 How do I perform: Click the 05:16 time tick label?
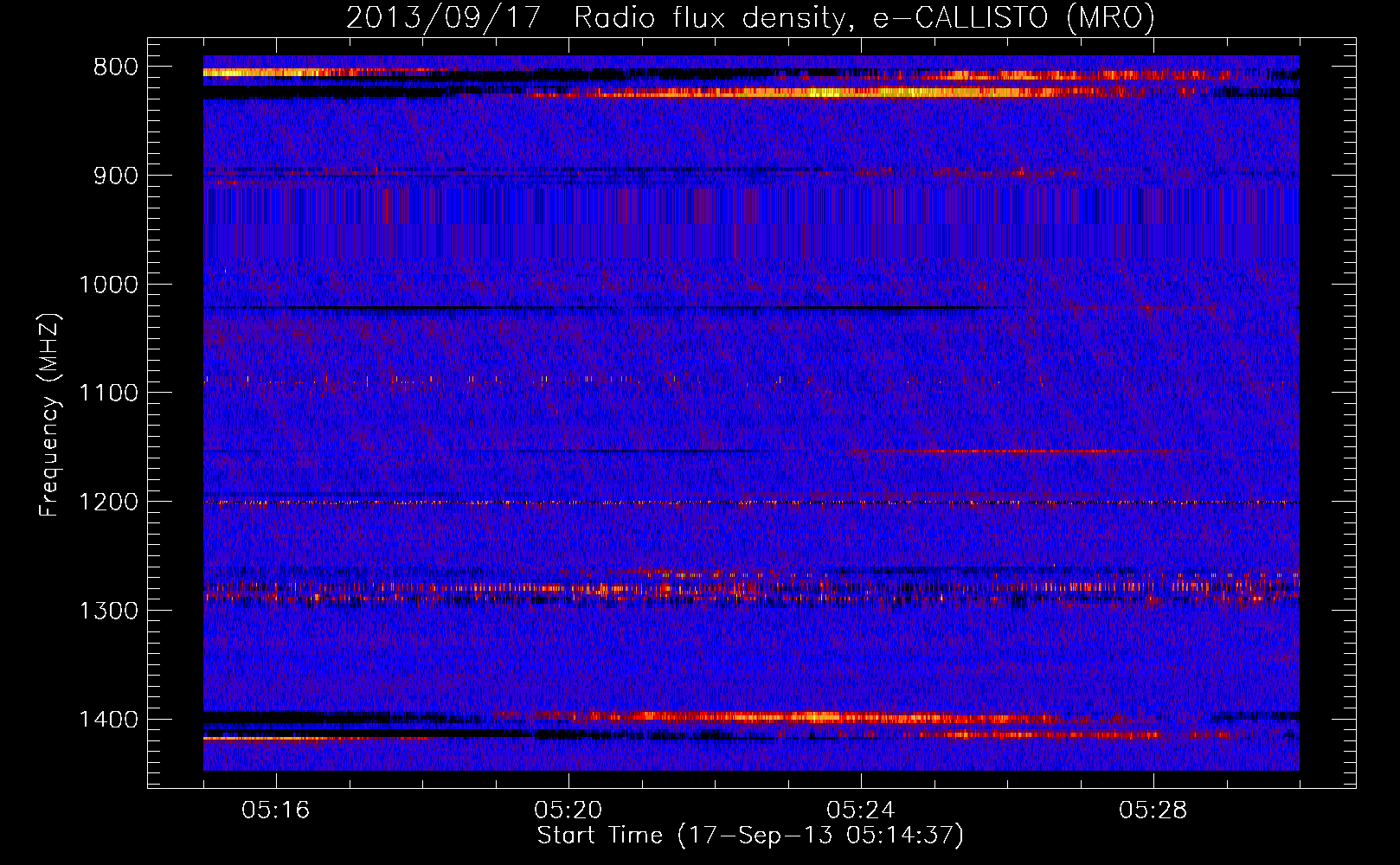click(x=275, y=811)
